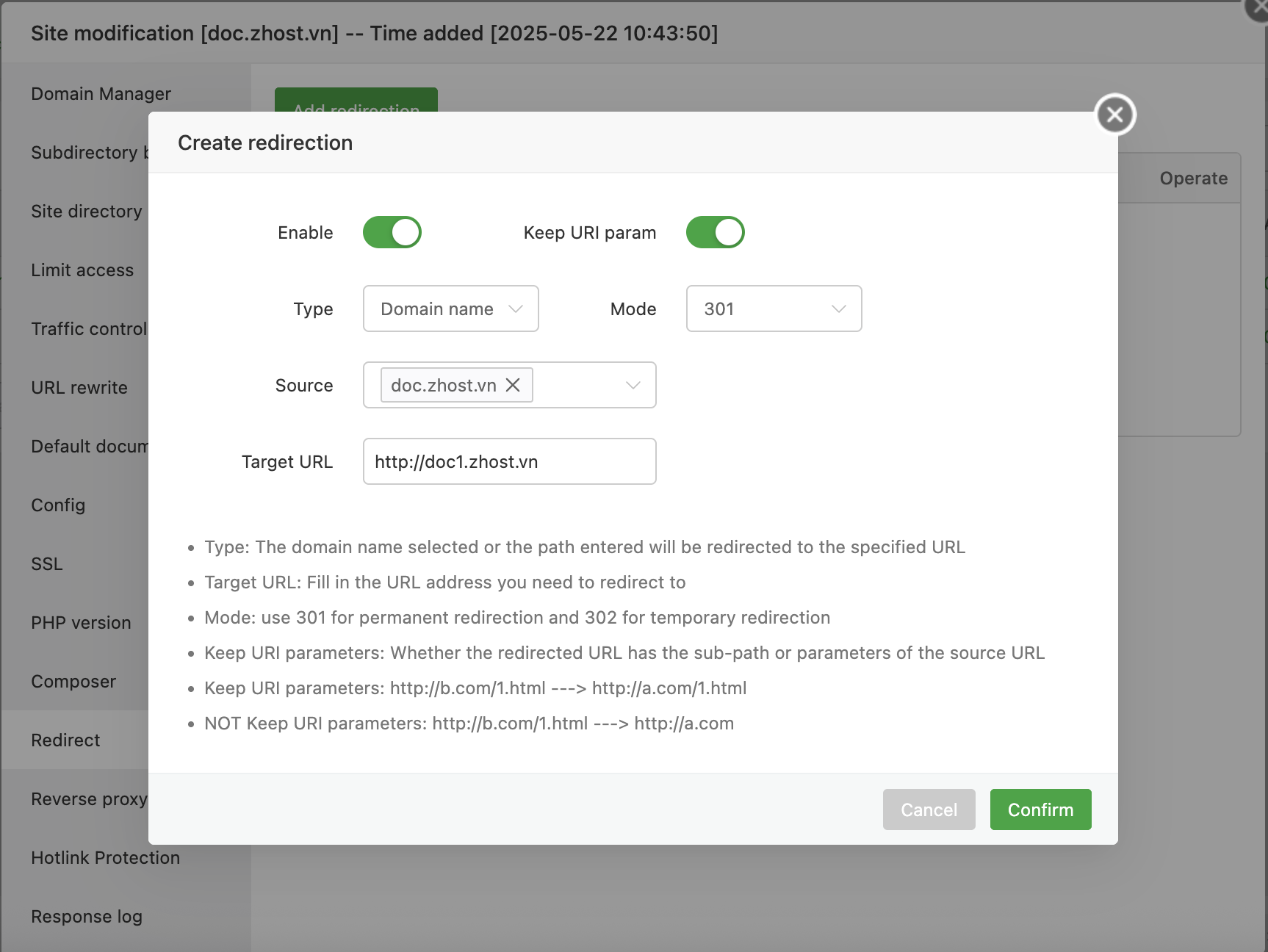Open the URL rewrite section
Image resolution: width=1268 pixels, height=952 pixels.
[79, 388]
